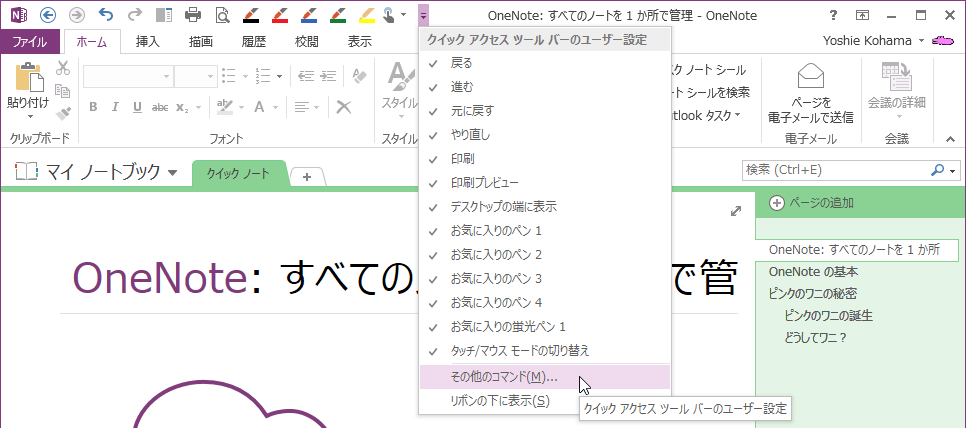Click the Back arrow in quick access toolbar

(x=48, y=15)
